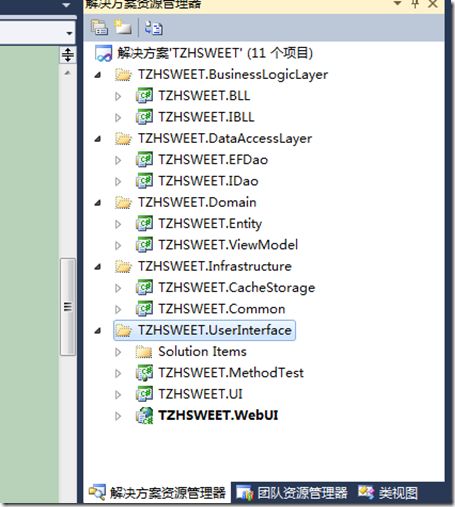
Task: Click the TZHSWEET.Infrastructure folder icon
Action: point(123,267)
